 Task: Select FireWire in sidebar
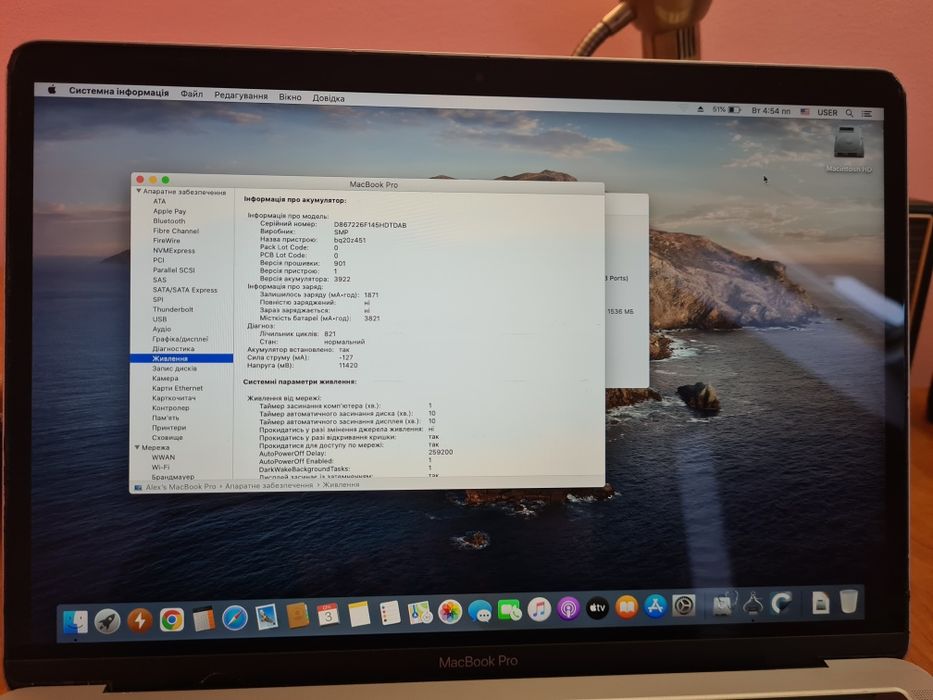(167, 240)
